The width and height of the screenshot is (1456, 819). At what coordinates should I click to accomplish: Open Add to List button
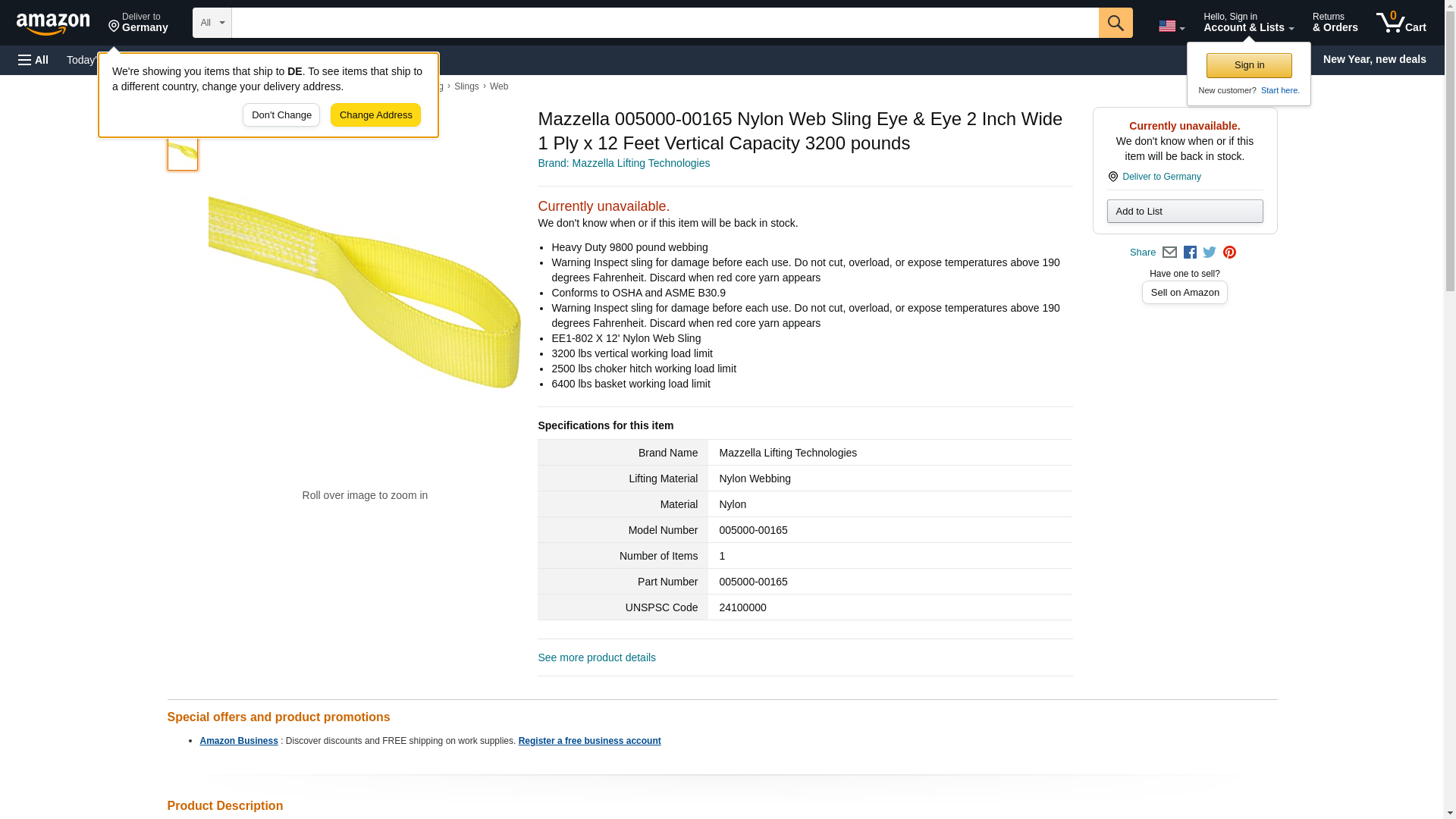(1185, 211)
